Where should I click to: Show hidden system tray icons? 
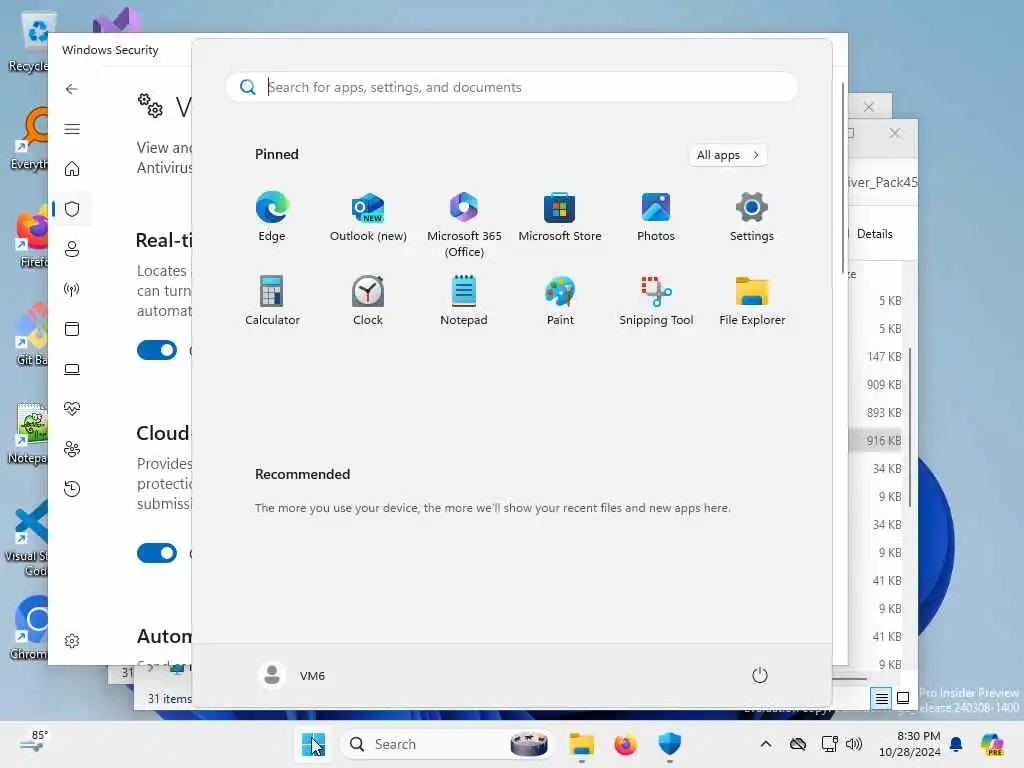(x=766, y=744)
